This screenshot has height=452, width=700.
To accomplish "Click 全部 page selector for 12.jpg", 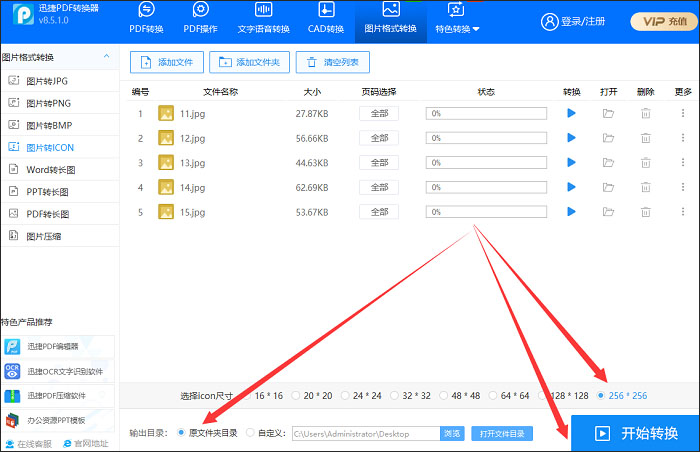I will 379,138.
